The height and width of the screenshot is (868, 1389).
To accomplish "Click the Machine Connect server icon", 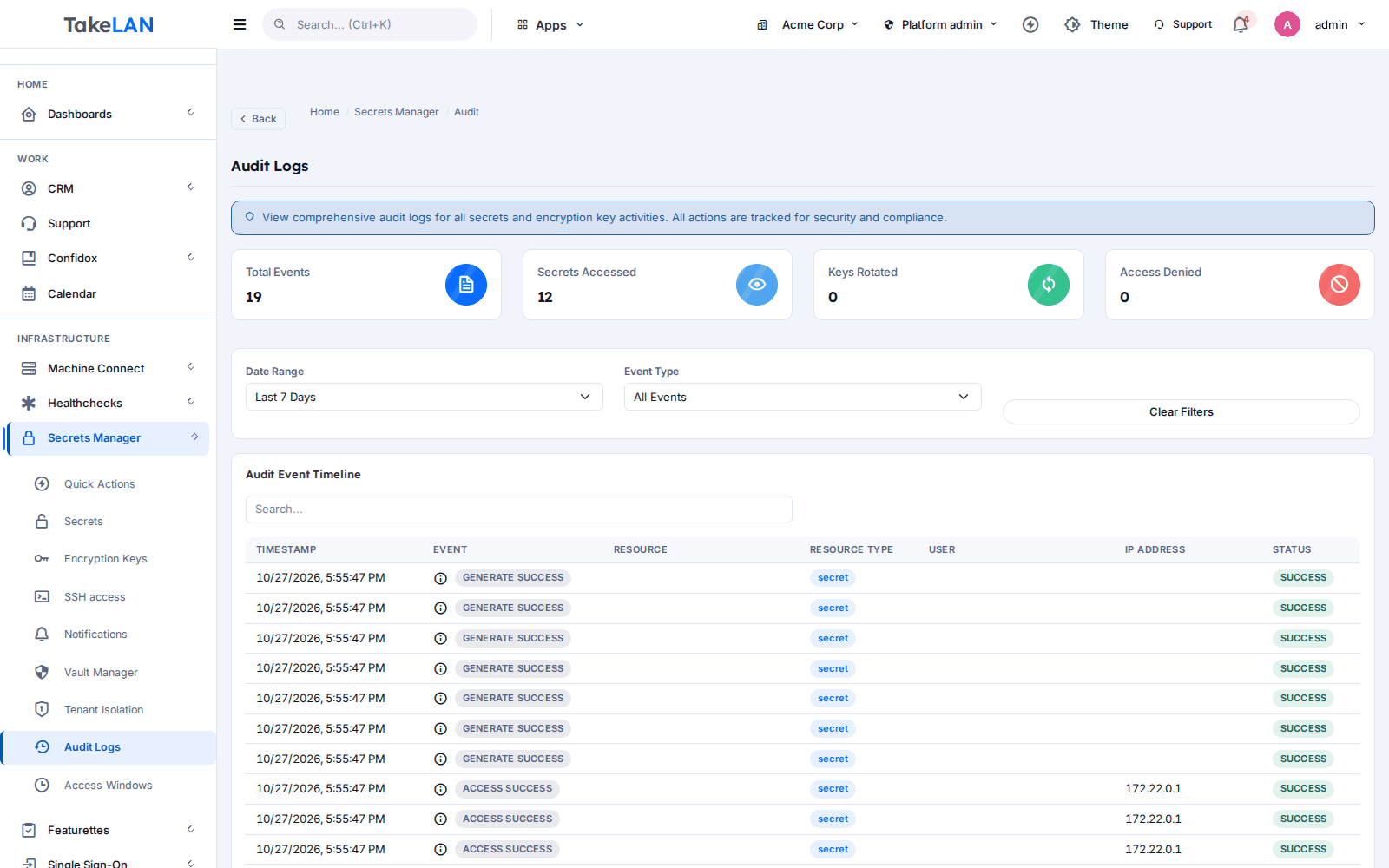I will pos(29,368).
